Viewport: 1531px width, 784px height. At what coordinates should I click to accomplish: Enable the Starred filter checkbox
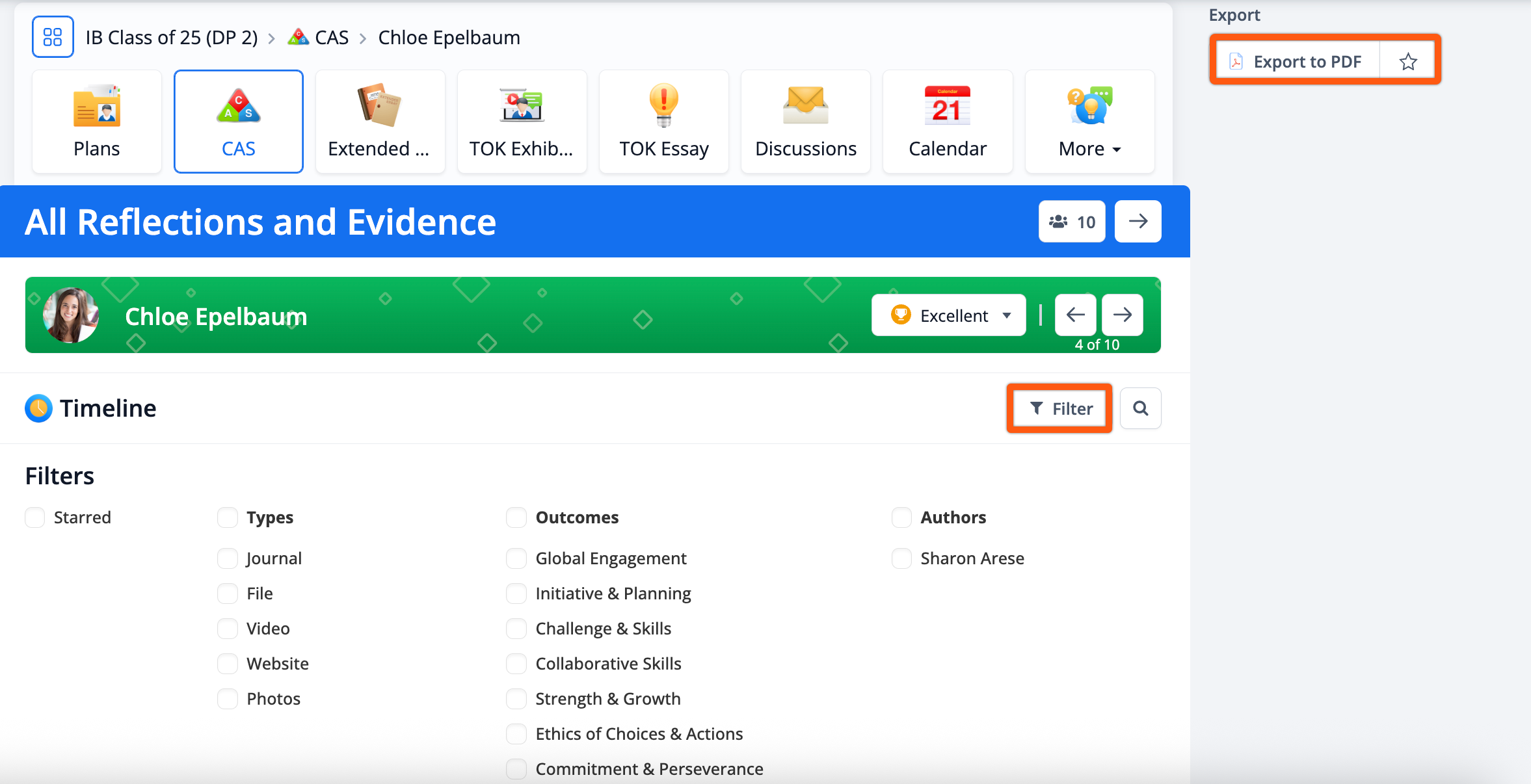[x=35, y=517]
